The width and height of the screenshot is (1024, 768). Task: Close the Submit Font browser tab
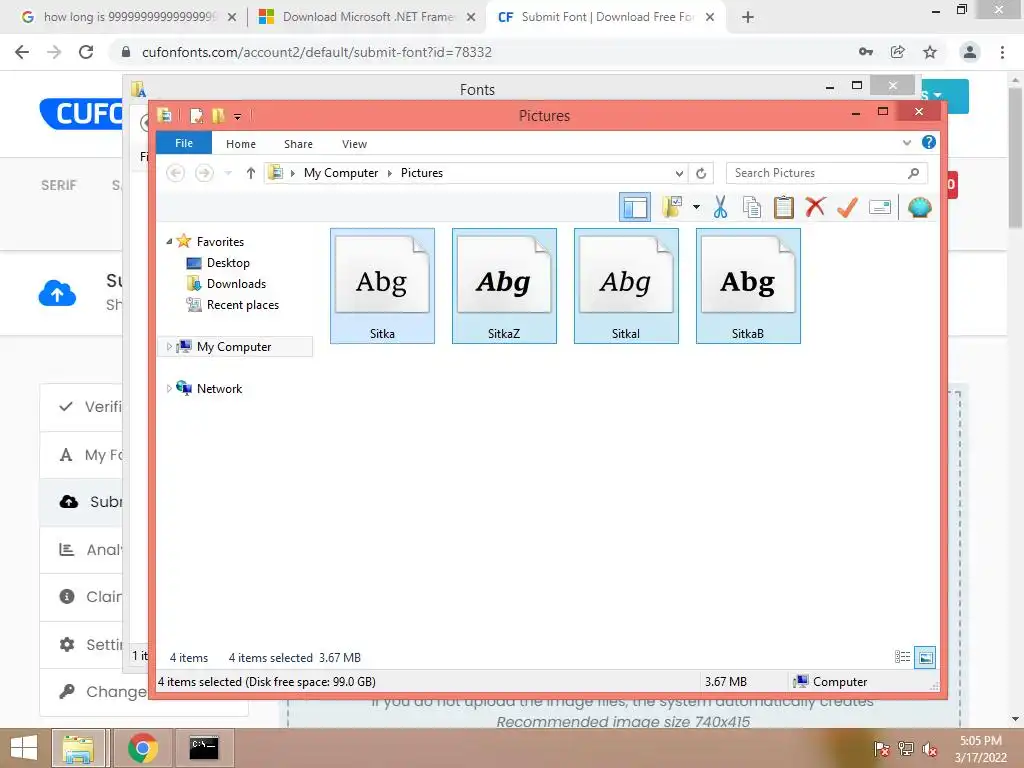pos(710,18)
